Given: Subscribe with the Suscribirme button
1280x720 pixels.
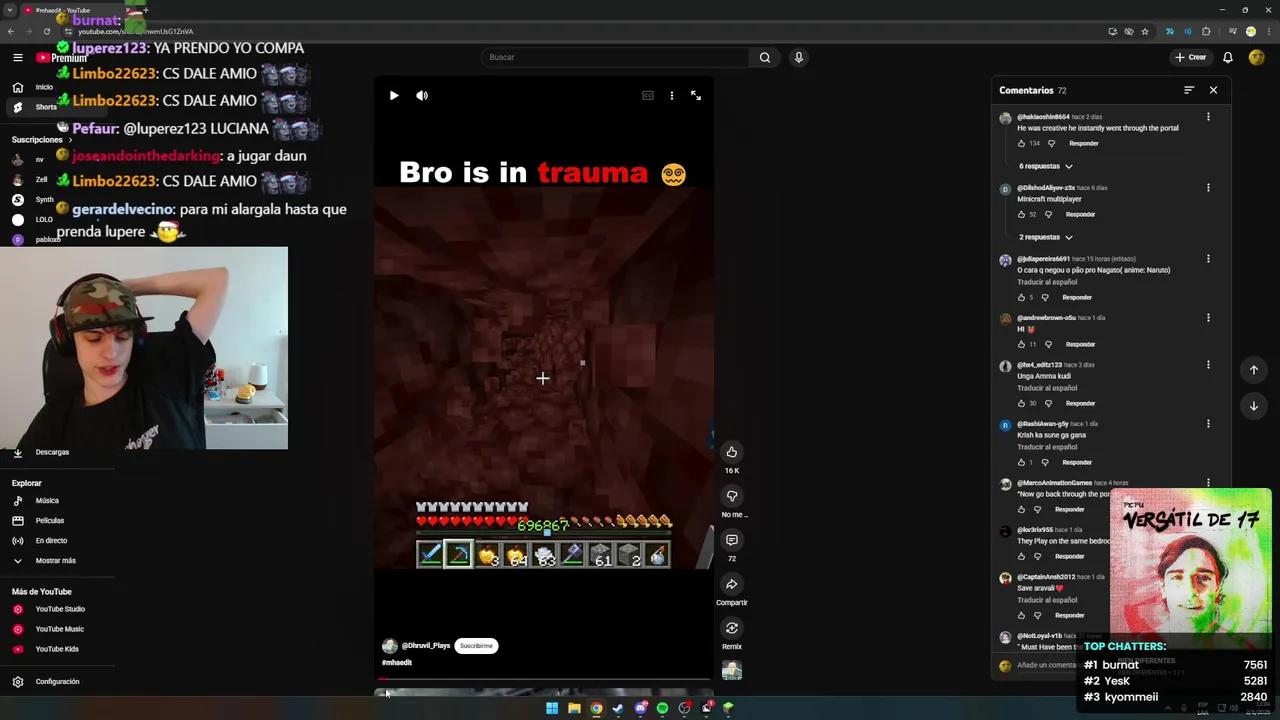Looking at the screenshot, I should coord(476,646).
